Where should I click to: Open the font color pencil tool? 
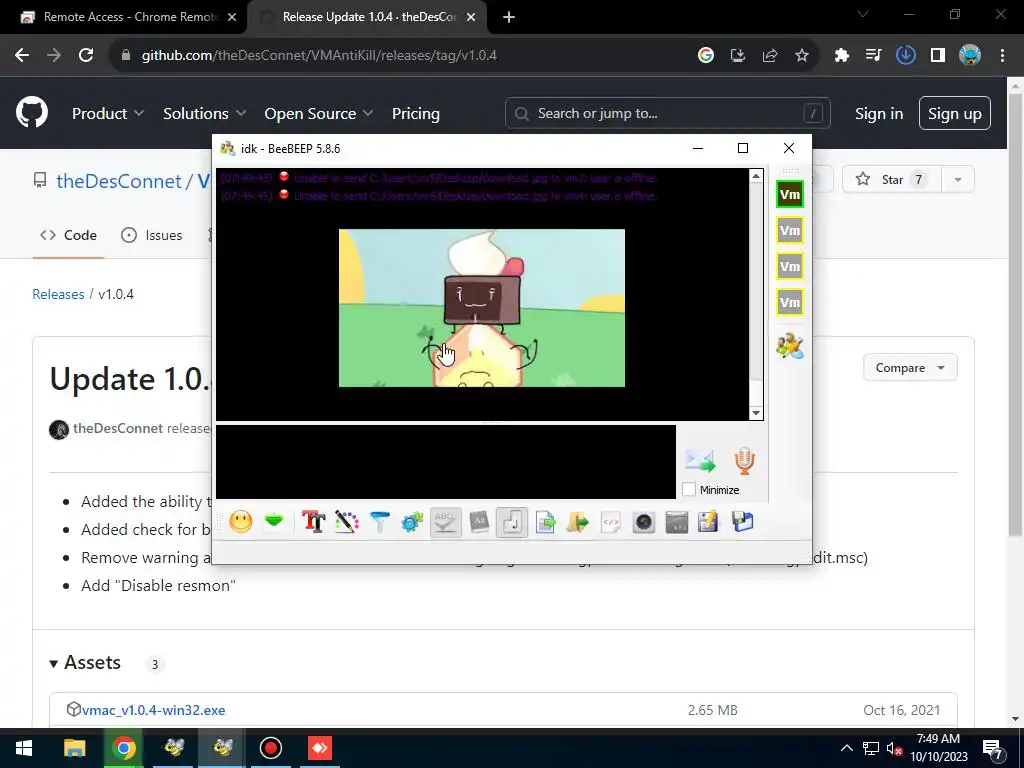coord(347,522)
